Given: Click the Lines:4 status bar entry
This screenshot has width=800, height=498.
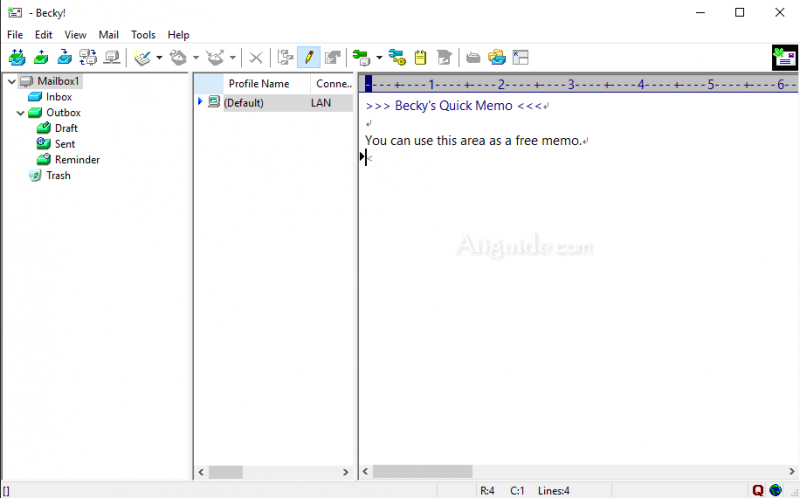Looking at the screenshot, I should click(554, 491).
